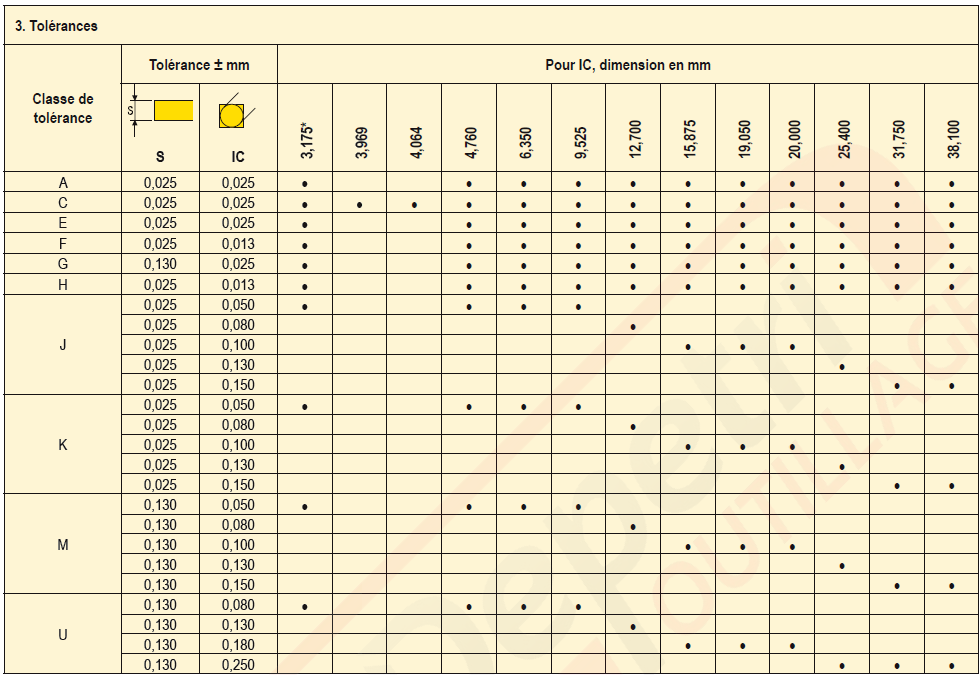The image size is (979, 675).
Task: Select the '38,100' column header
Action: coord(953,140)
